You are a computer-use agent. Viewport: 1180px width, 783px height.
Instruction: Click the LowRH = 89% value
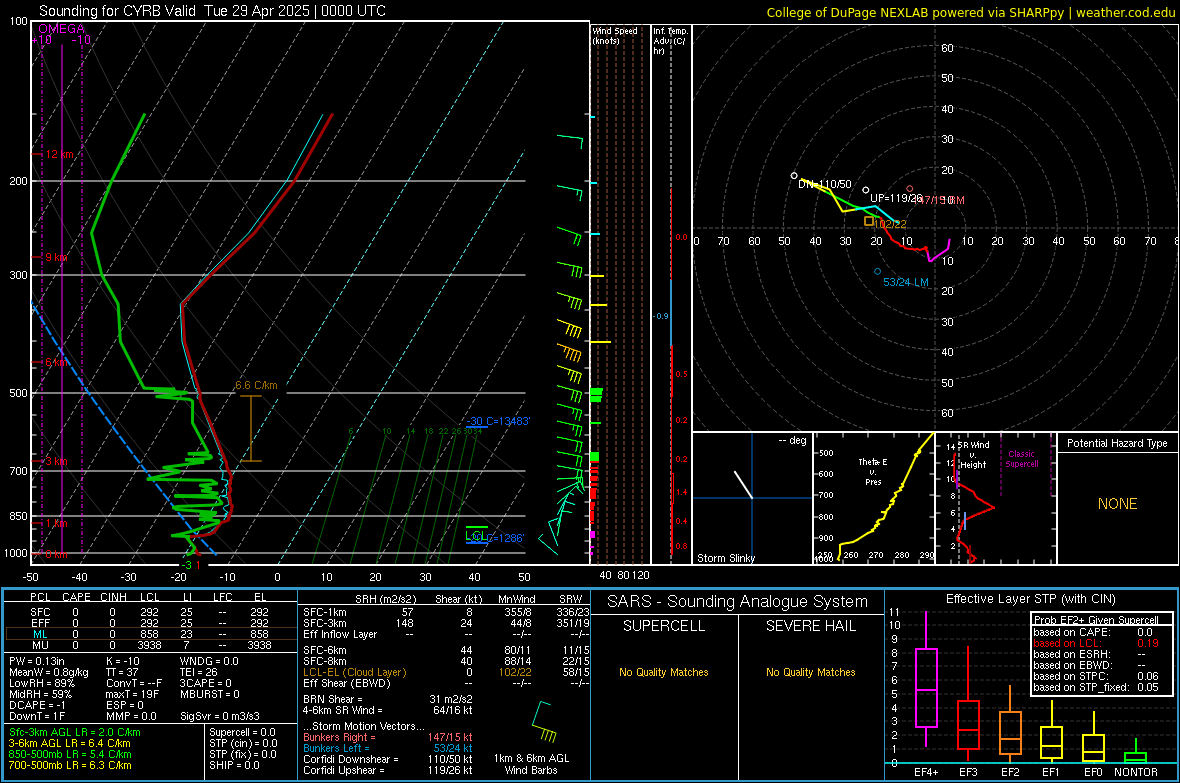41,683
